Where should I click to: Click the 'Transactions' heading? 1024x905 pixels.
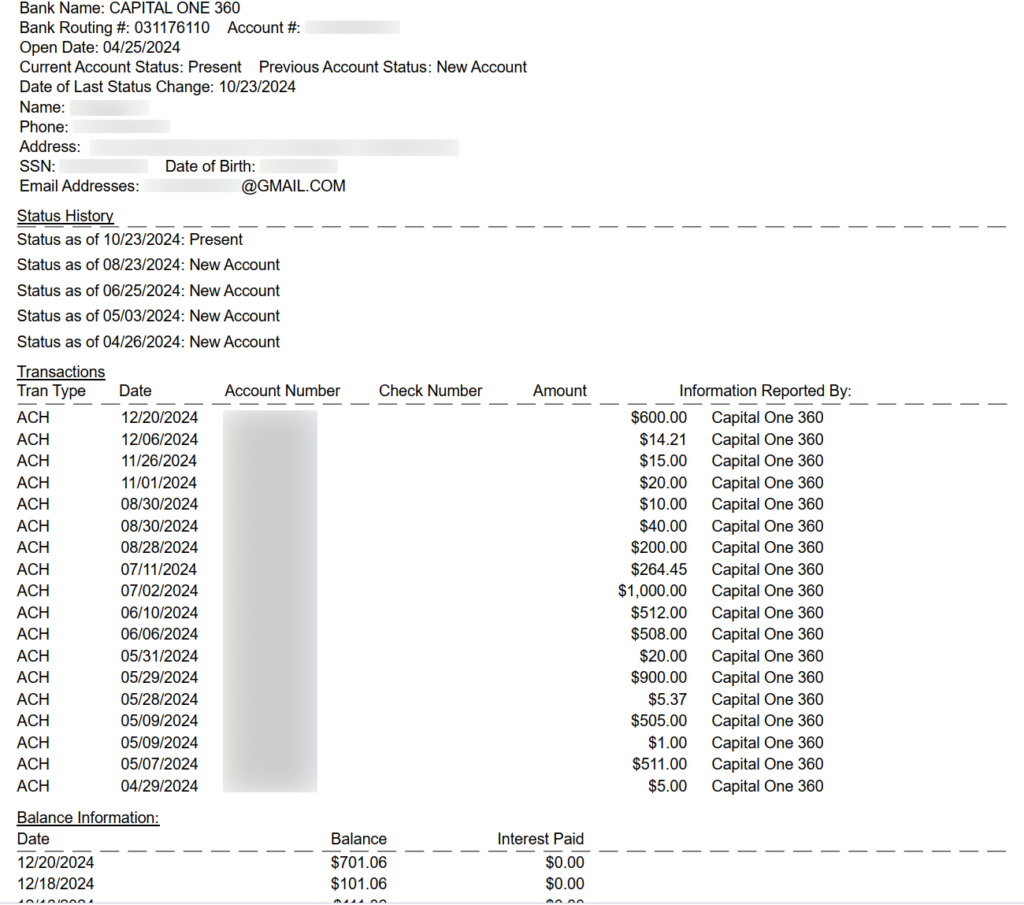(61, 372)
